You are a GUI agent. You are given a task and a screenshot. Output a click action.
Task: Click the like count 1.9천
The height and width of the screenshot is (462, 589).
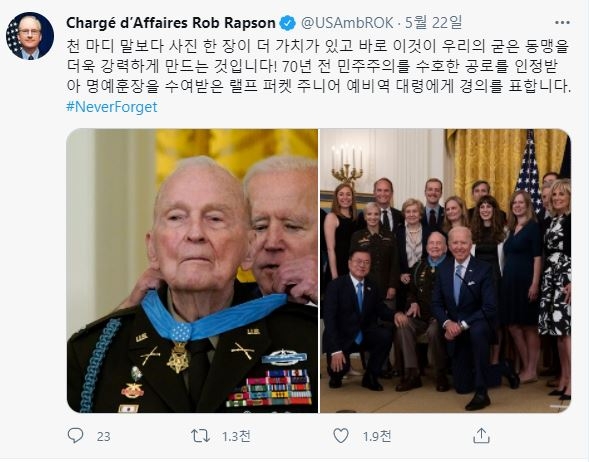coord(377,436)
